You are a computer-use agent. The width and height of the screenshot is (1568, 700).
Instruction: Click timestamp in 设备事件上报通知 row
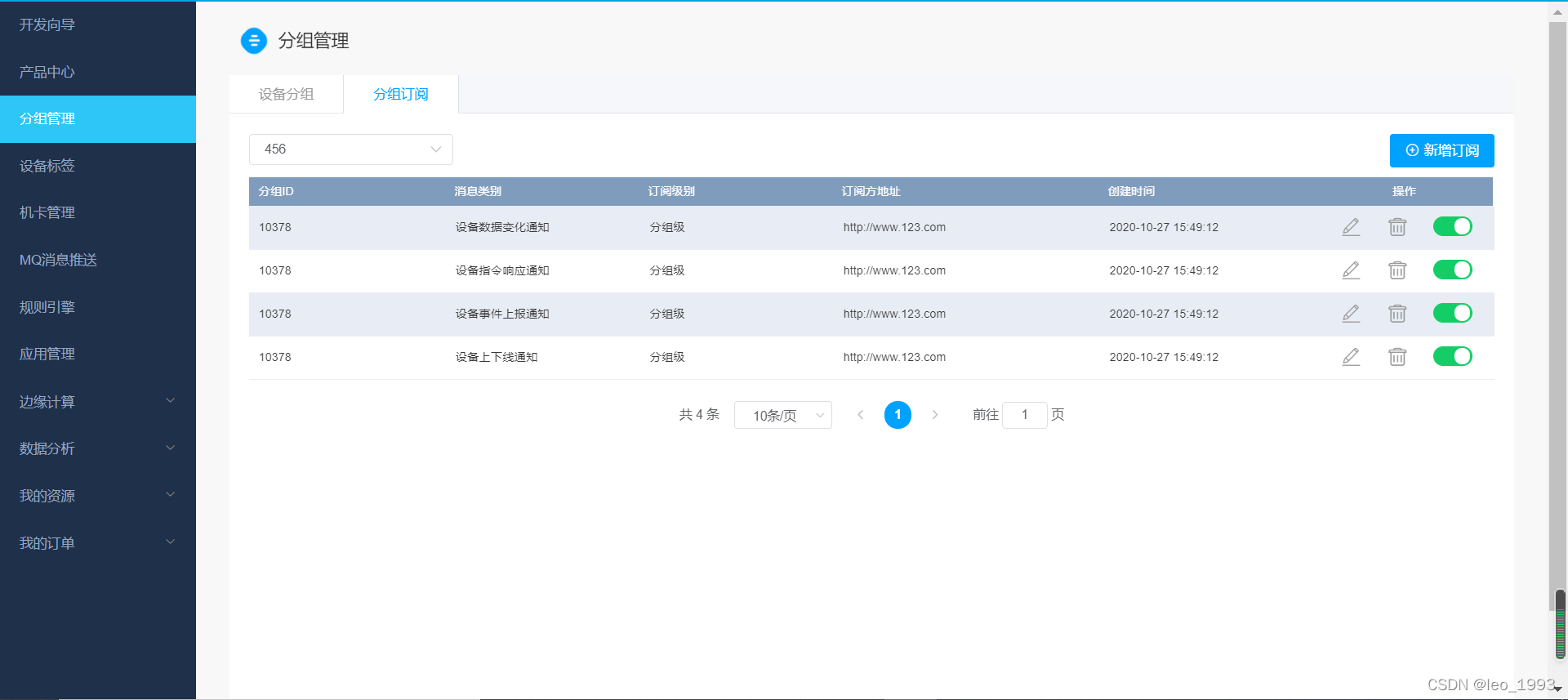click(x=1164, y=314)
